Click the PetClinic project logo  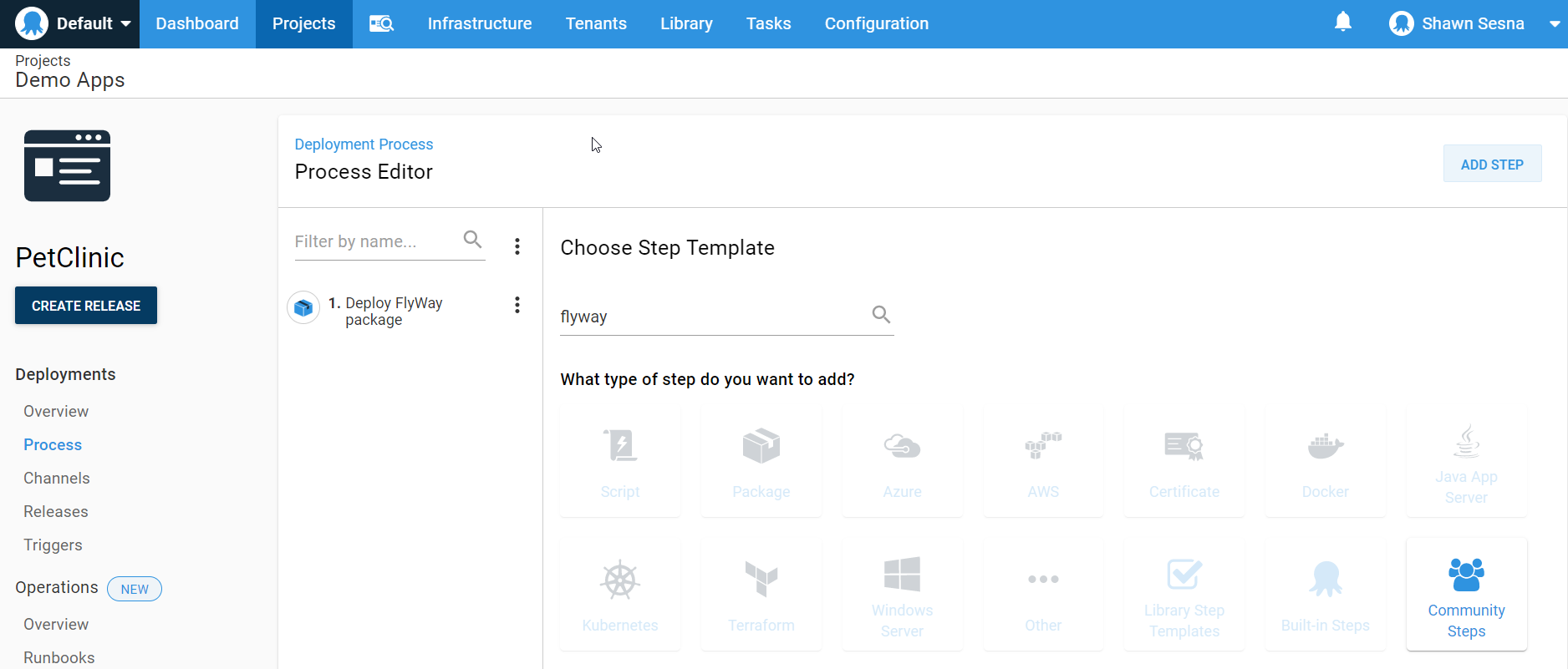(68, 165)
